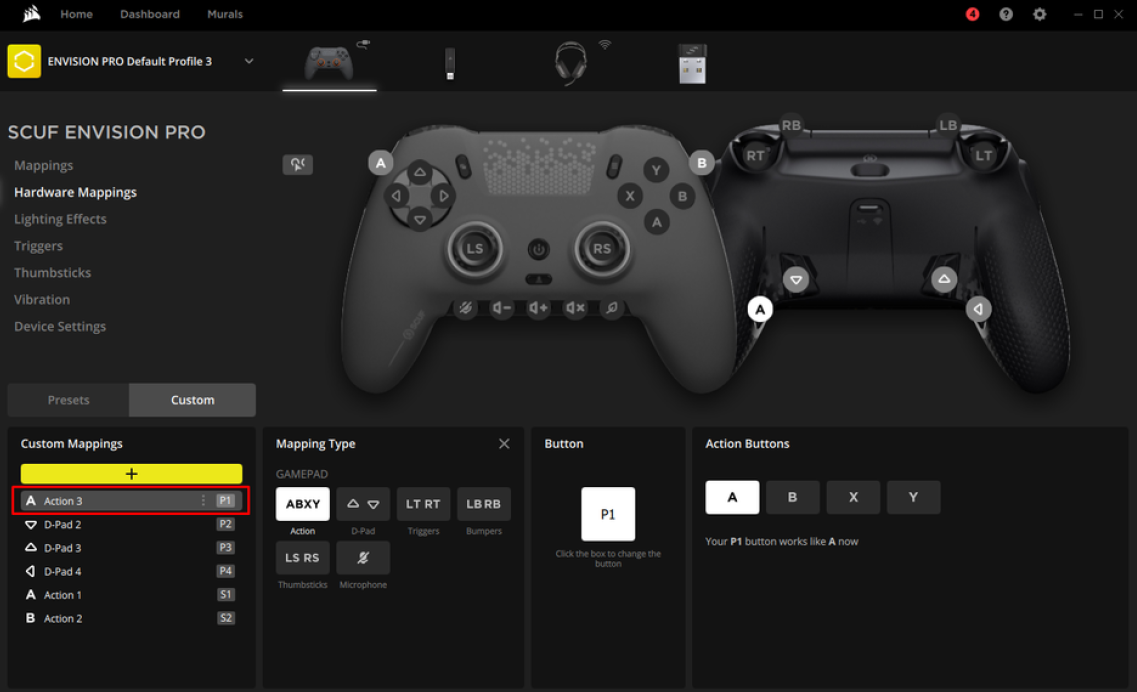Open Device Settings
This screenshot has height=692, width=1137.
pos(60,326)
